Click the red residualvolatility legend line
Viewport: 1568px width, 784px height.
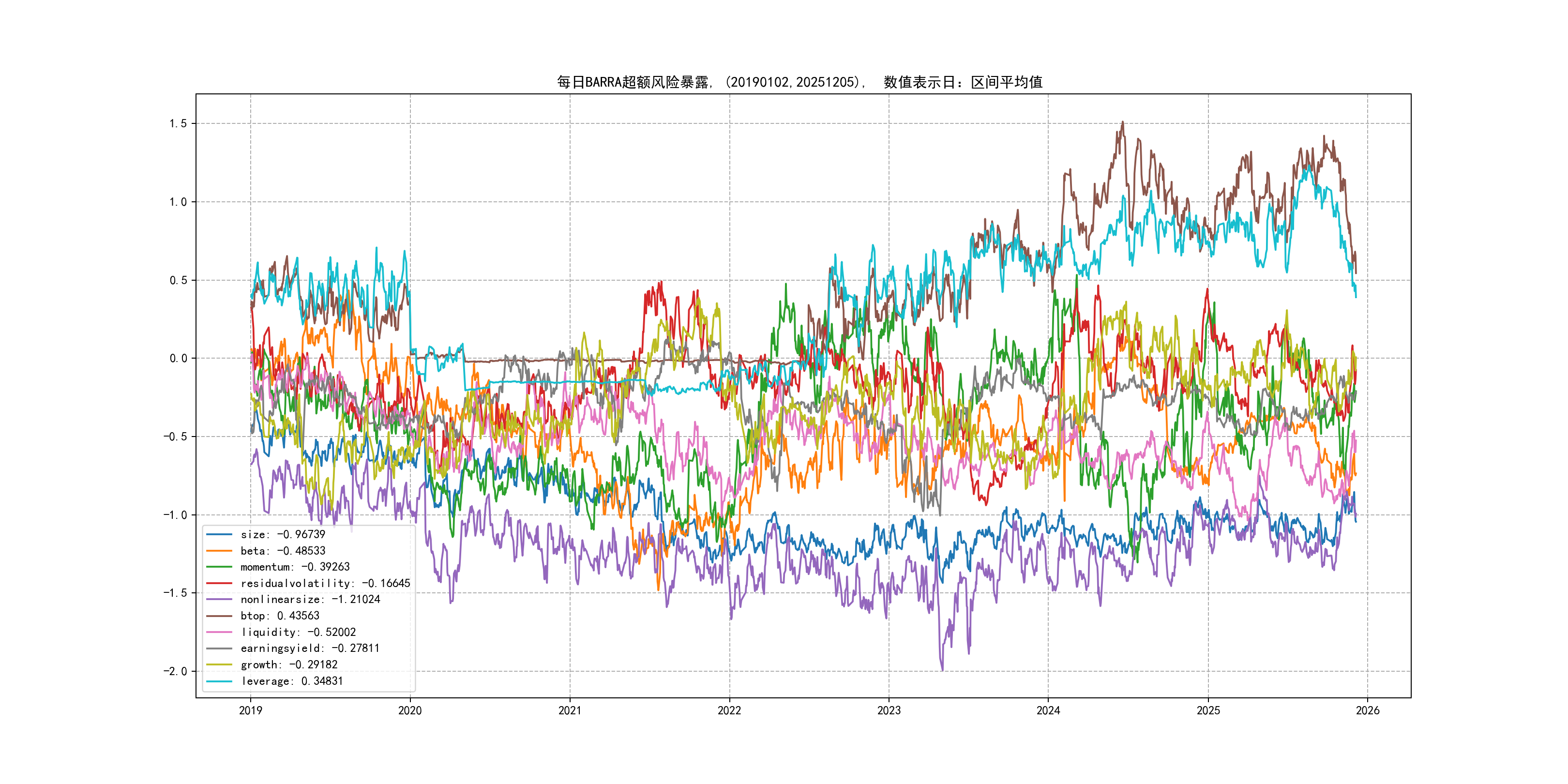tap(219, 583)
